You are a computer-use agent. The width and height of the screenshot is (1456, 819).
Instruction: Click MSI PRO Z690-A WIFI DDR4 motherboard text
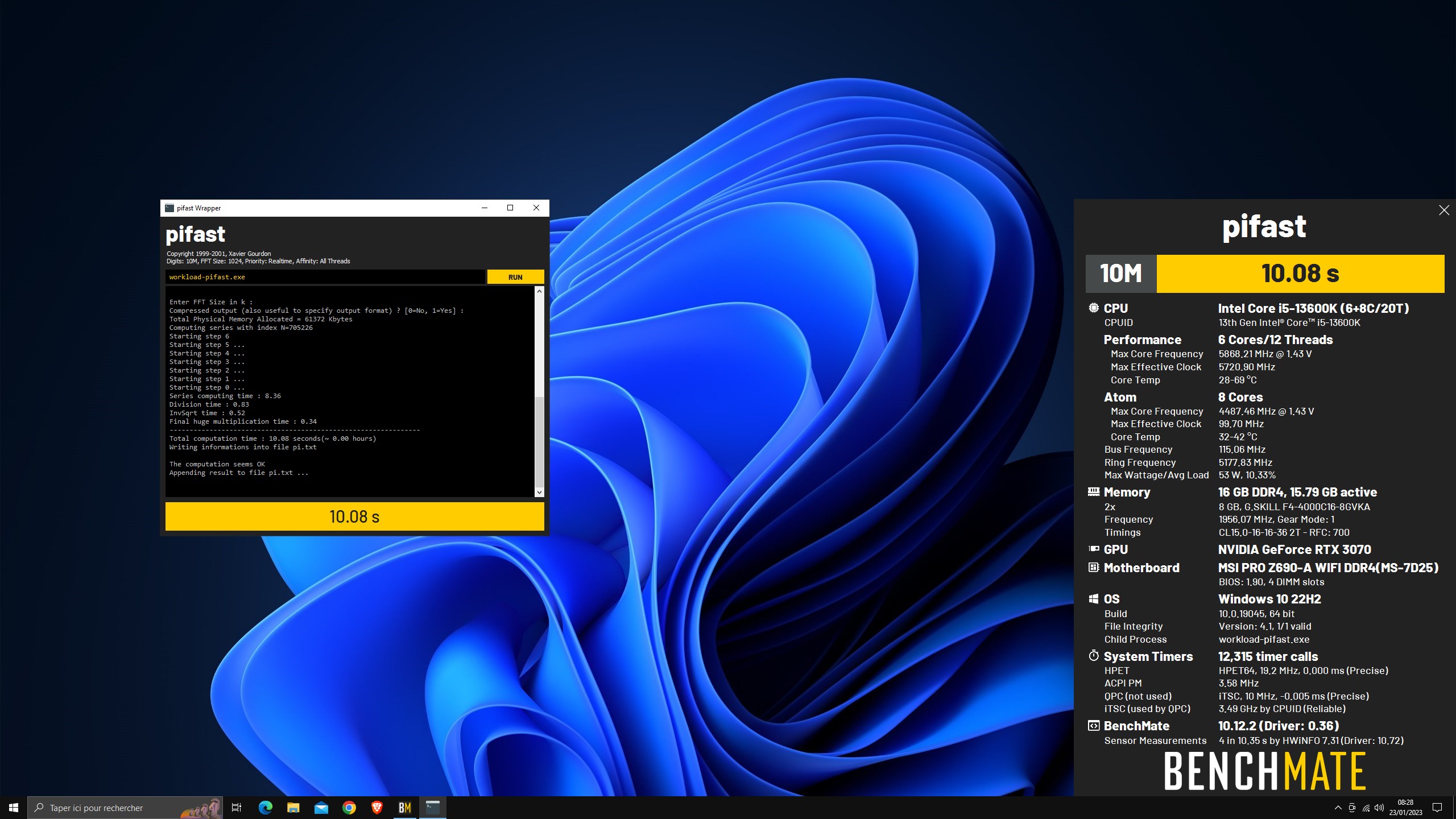point(1328,568)
